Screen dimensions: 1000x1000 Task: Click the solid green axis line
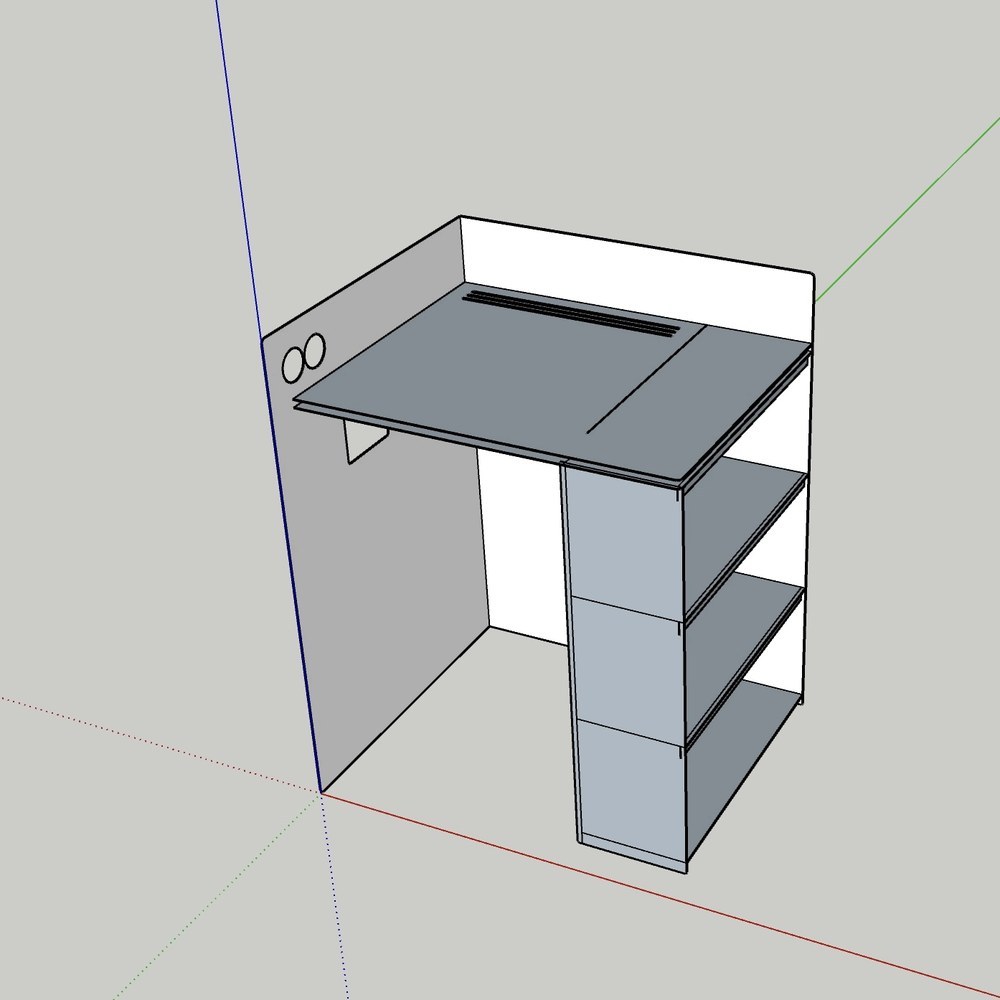point(908,209)
